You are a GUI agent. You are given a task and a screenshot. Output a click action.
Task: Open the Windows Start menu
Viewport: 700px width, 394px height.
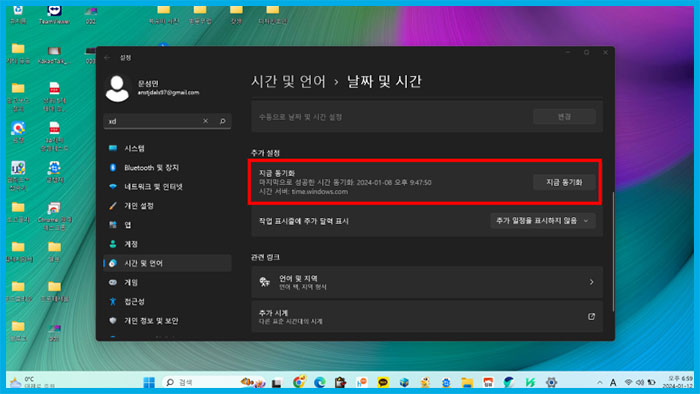149,382
